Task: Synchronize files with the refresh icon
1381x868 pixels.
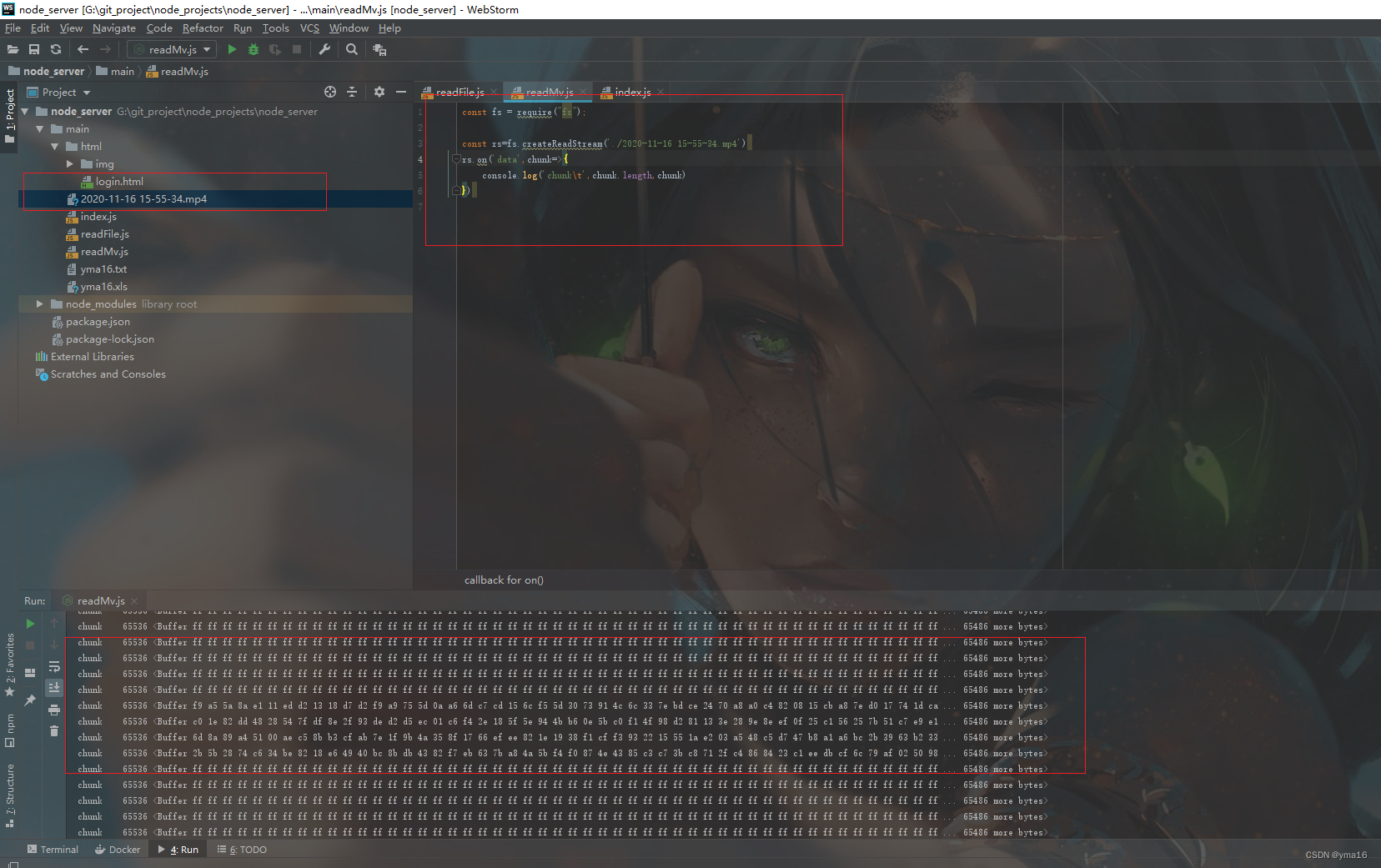Action: point(56,50)
